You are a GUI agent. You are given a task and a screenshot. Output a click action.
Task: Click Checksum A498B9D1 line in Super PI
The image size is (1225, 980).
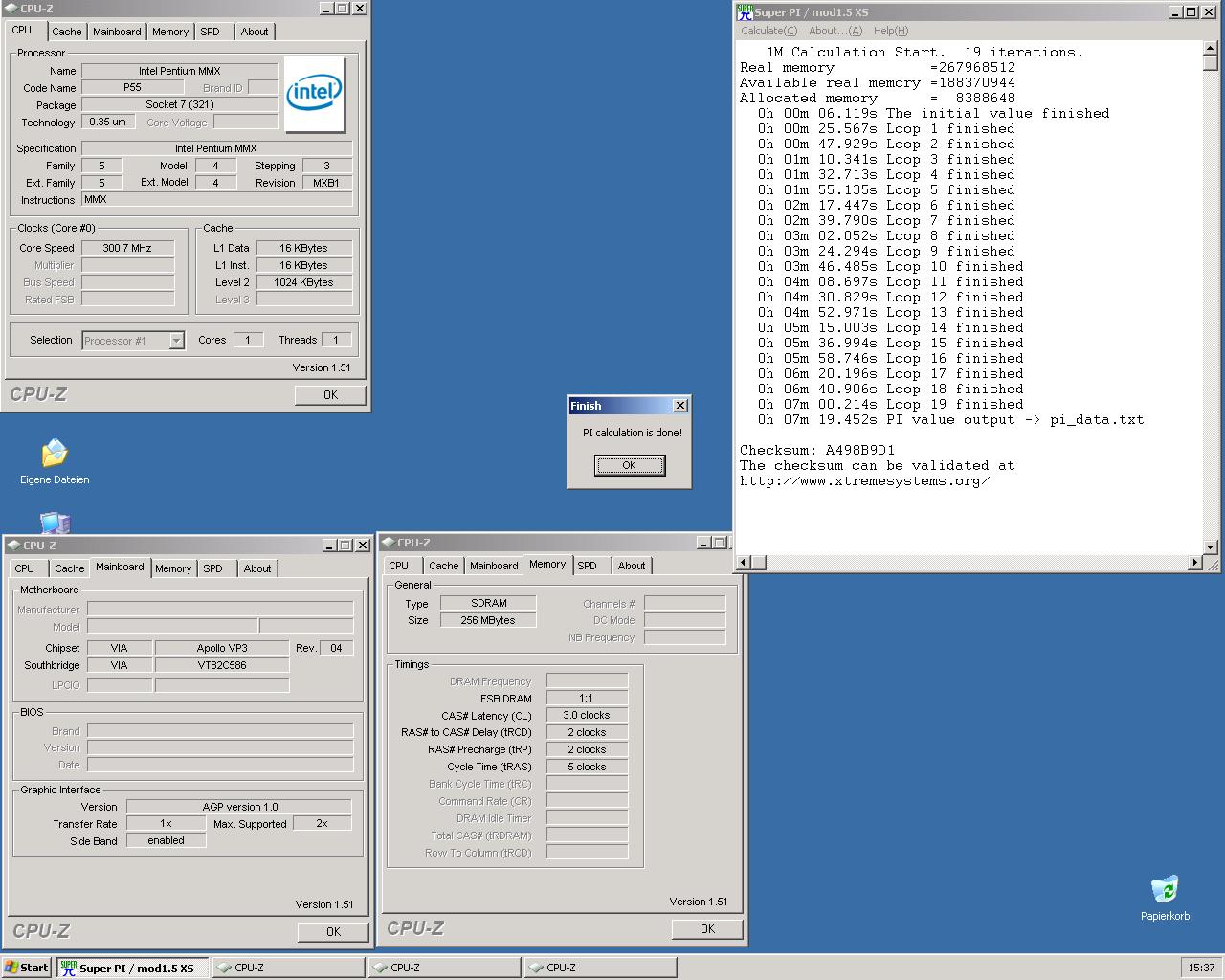click(817, 450)
